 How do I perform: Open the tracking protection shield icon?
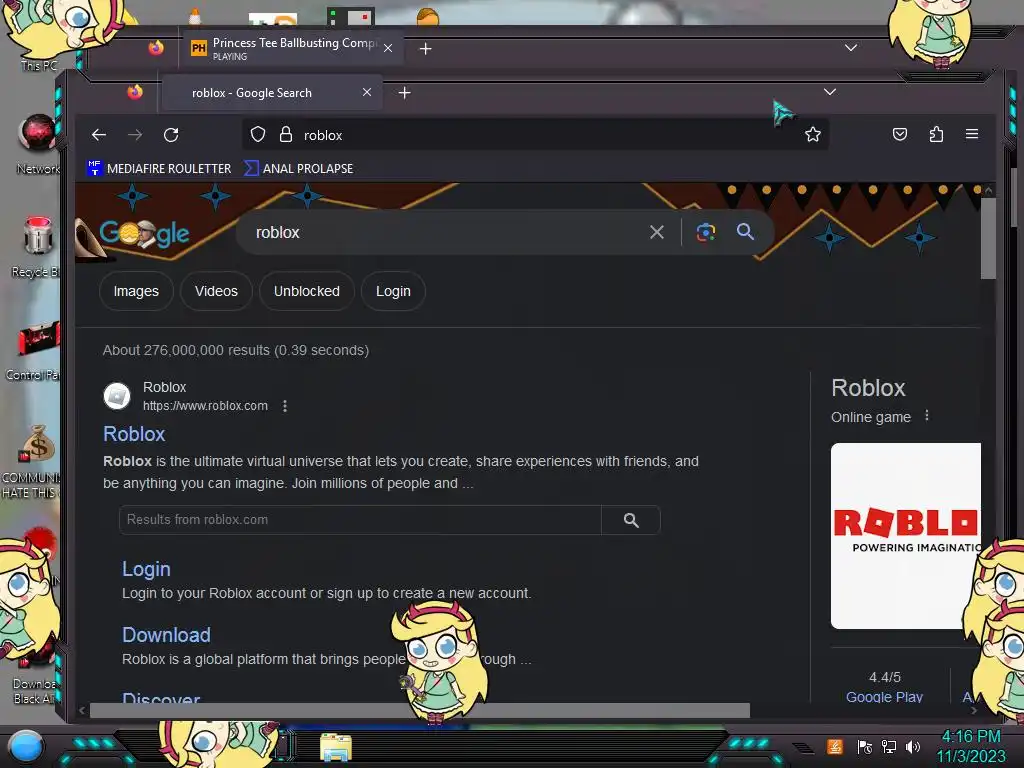click(x=258, y=135)
